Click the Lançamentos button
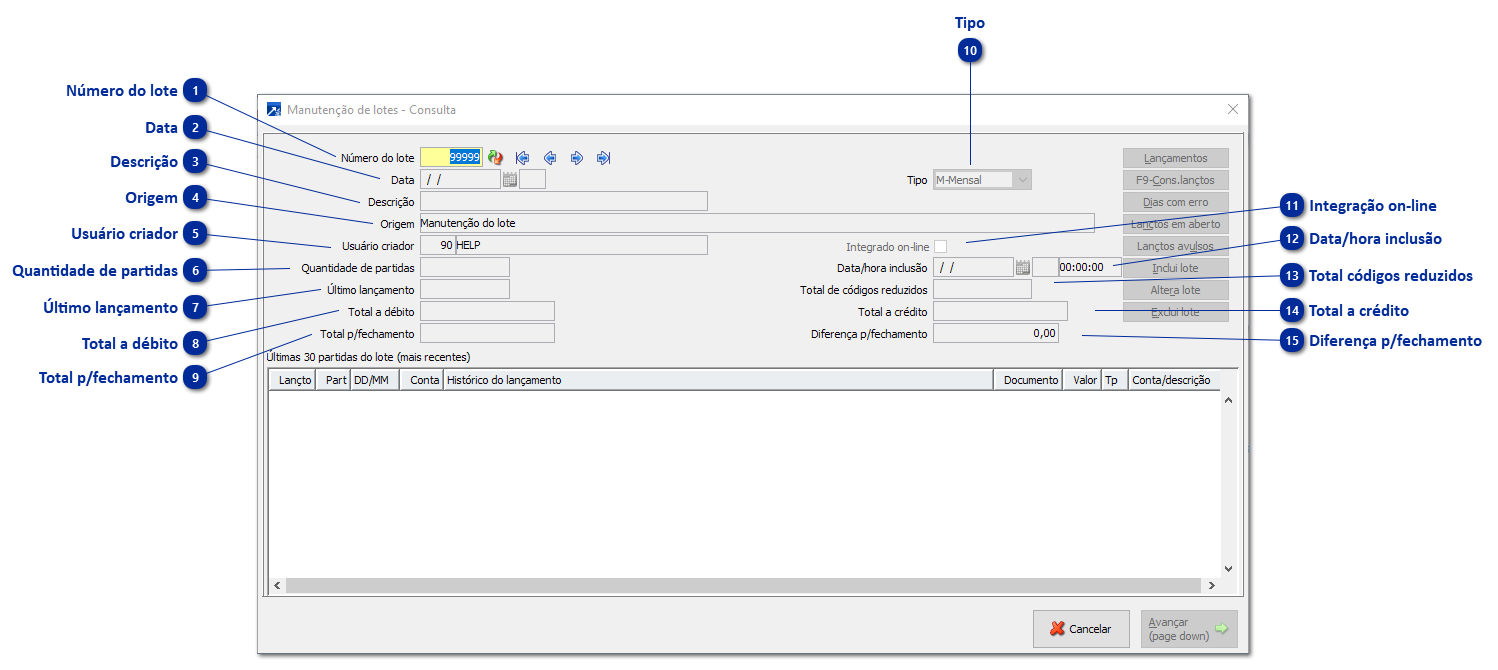Screen dimensions: 1498x670 click(x=1176, y=158)
